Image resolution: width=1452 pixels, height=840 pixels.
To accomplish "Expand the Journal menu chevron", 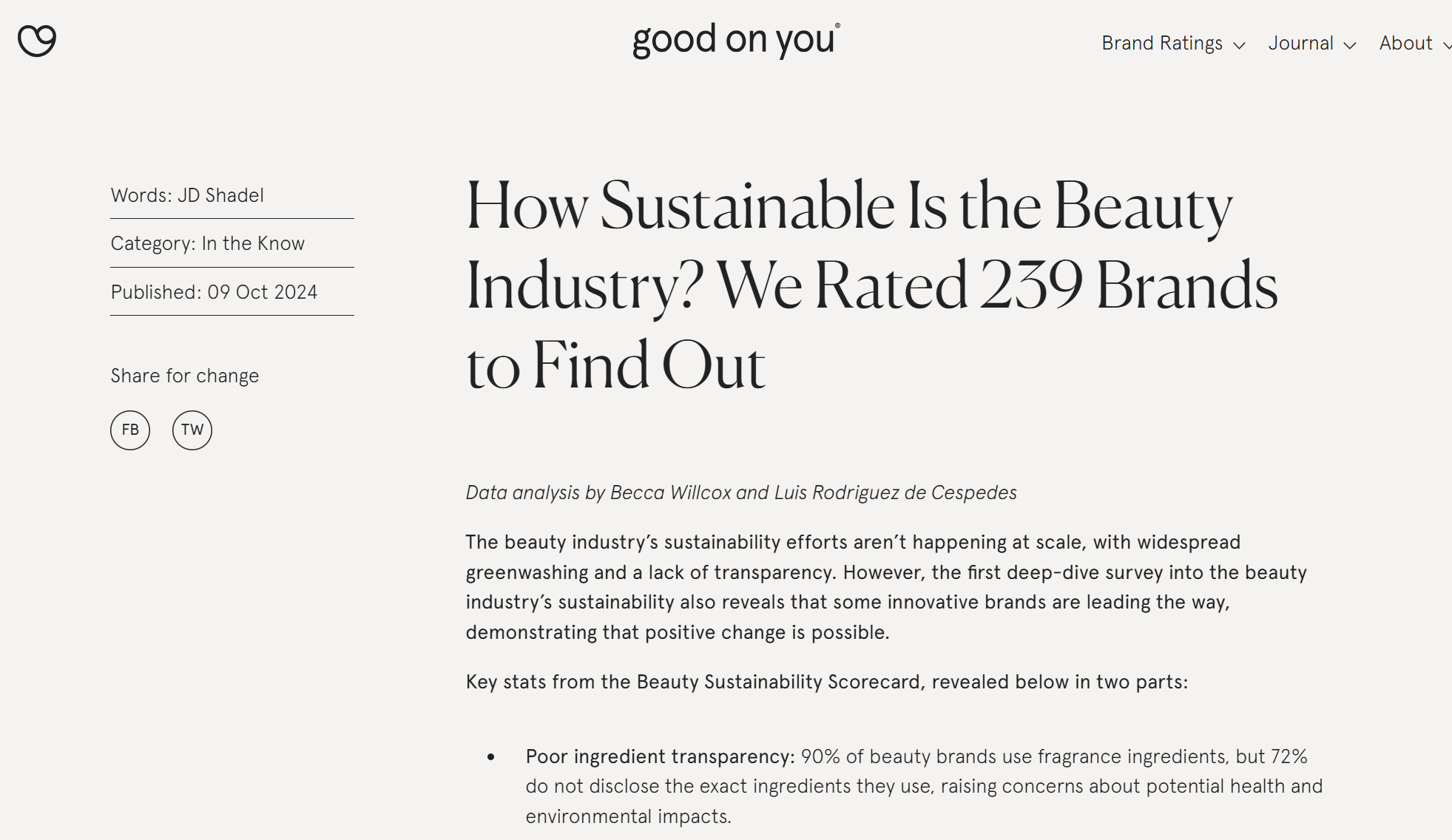I will pyautogui.click(x=1350, y=46).
